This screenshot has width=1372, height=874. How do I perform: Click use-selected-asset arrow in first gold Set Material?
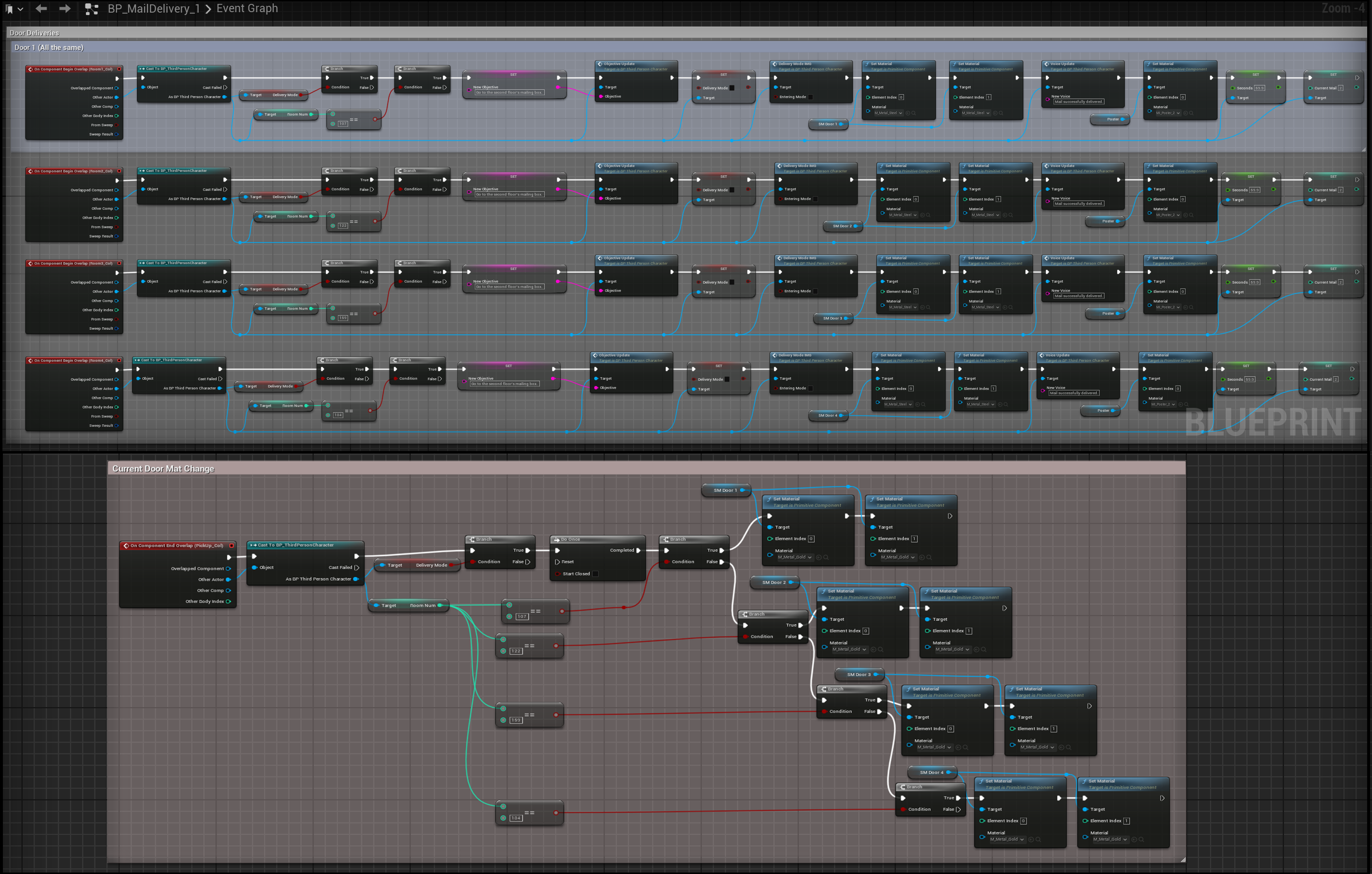[818, 557]
